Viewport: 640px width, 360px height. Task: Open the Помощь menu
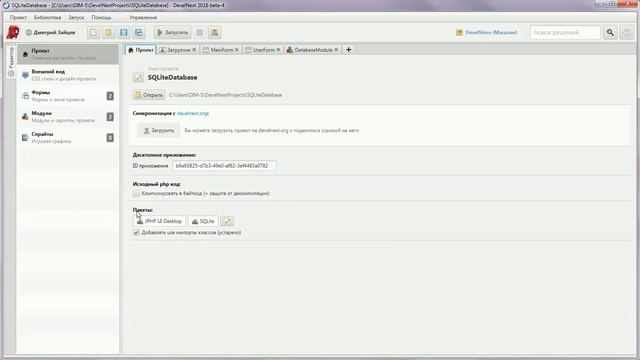tap(101, 18)
